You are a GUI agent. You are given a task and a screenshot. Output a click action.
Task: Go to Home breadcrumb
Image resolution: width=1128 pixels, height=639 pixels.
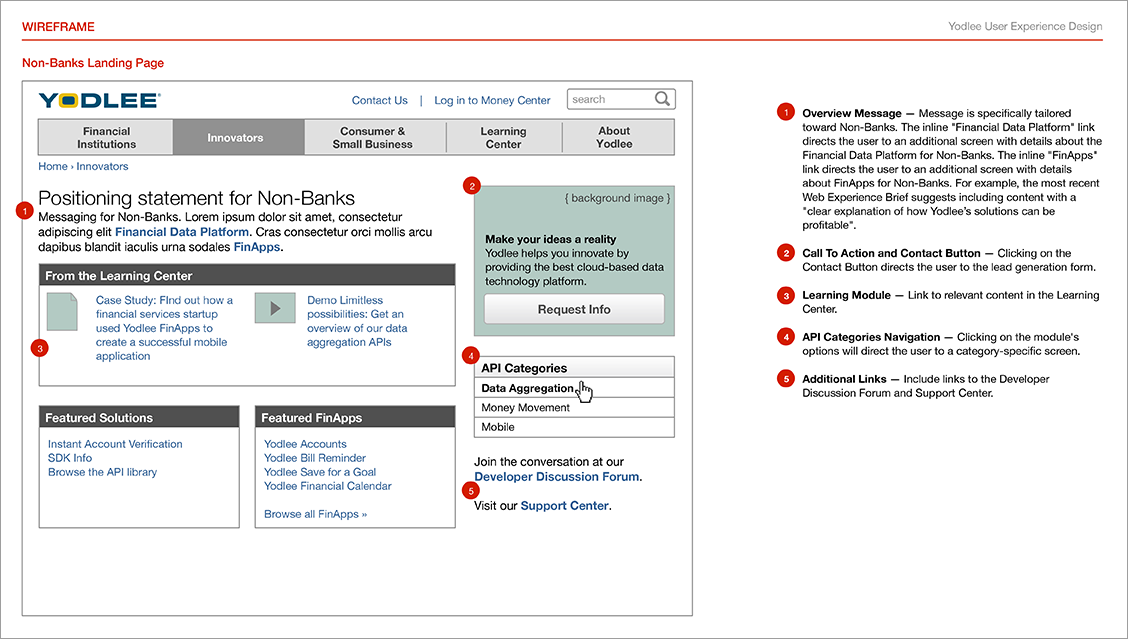(x=53, y=166)
